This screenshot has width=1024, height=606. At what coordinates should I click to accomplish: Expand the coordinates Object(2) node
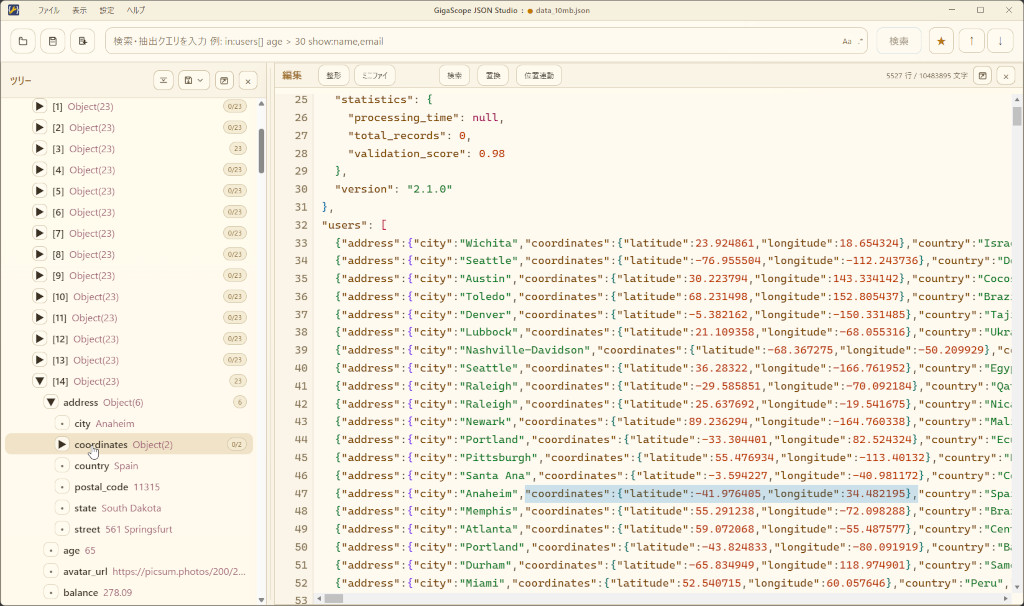tap(62, 444)
